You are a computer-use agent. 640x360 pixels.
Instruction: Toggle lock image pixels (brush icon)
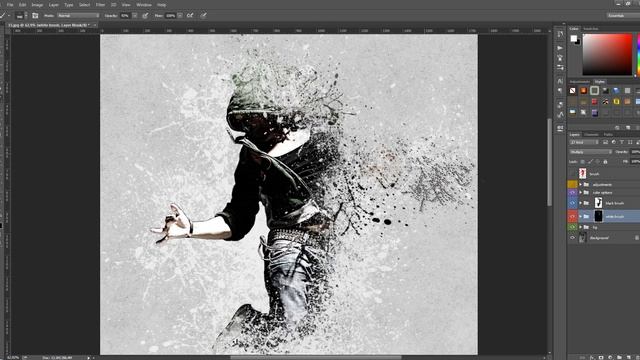coord(590,162)
